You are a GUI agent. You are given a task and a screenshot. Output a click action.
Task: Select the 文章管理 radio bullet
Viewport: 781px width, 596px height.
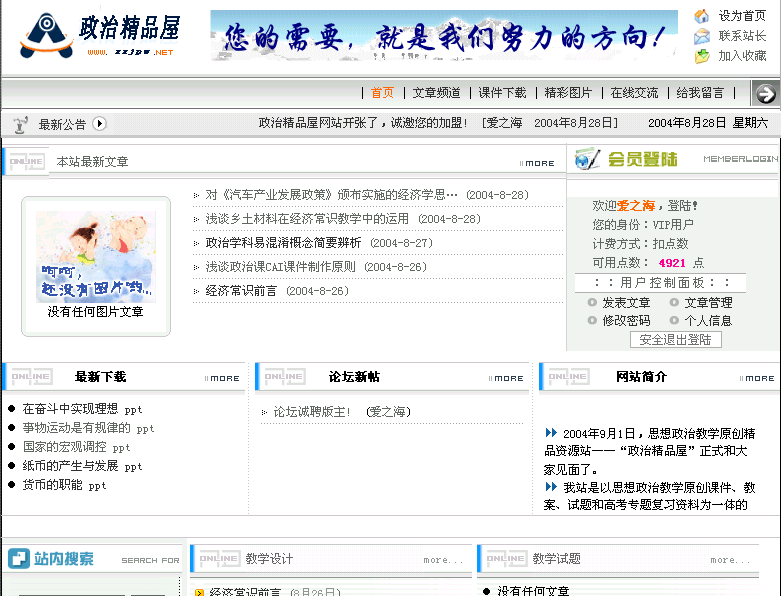click(x=675, y=303)
